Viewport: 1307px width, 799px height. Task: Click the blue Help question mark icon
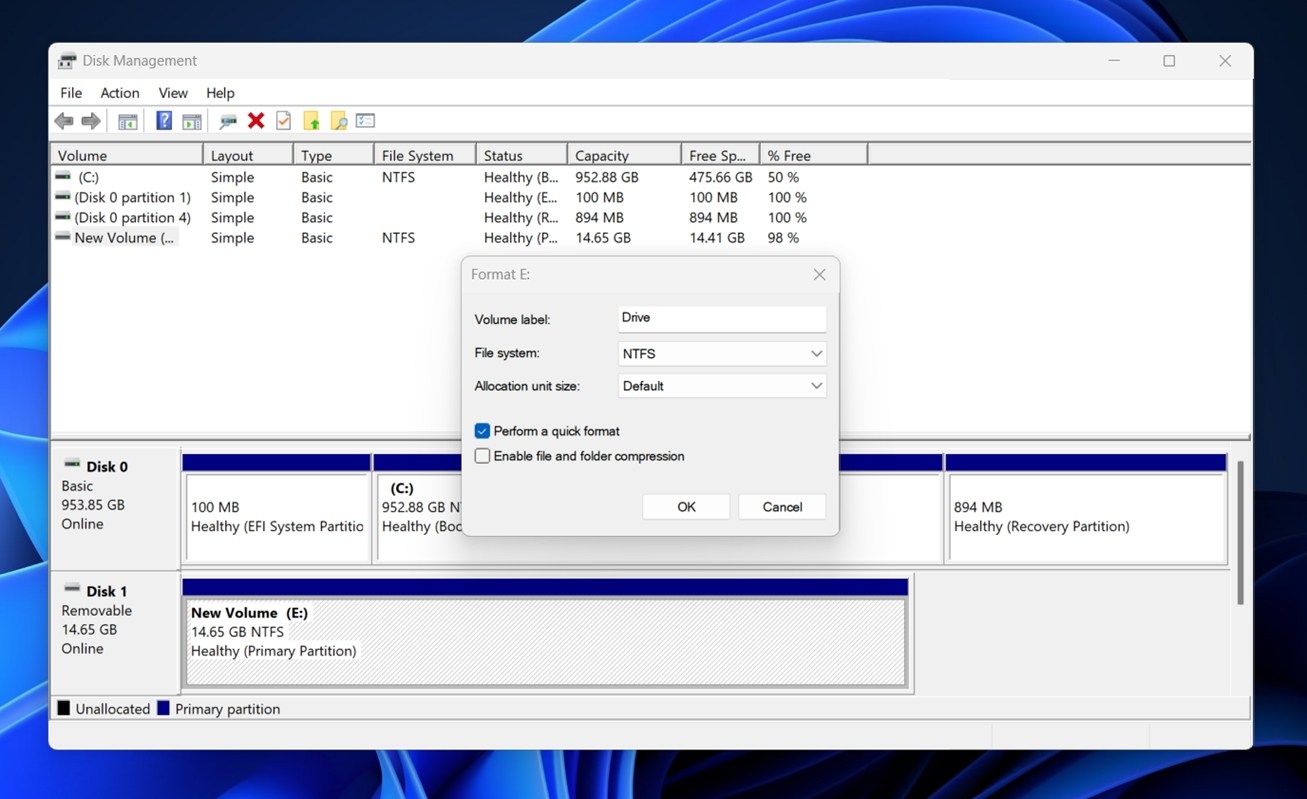164,121
